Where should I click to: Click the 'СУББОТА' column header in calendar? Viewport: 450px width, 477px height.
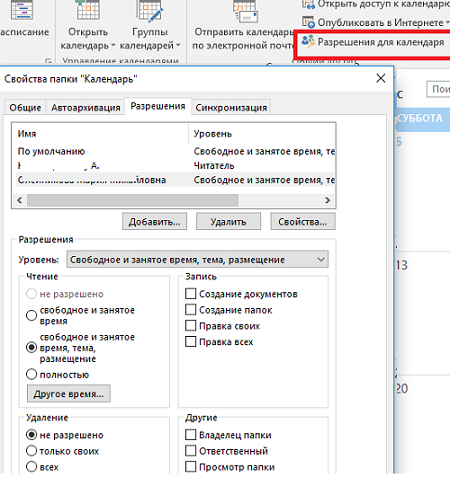[422, 119]
